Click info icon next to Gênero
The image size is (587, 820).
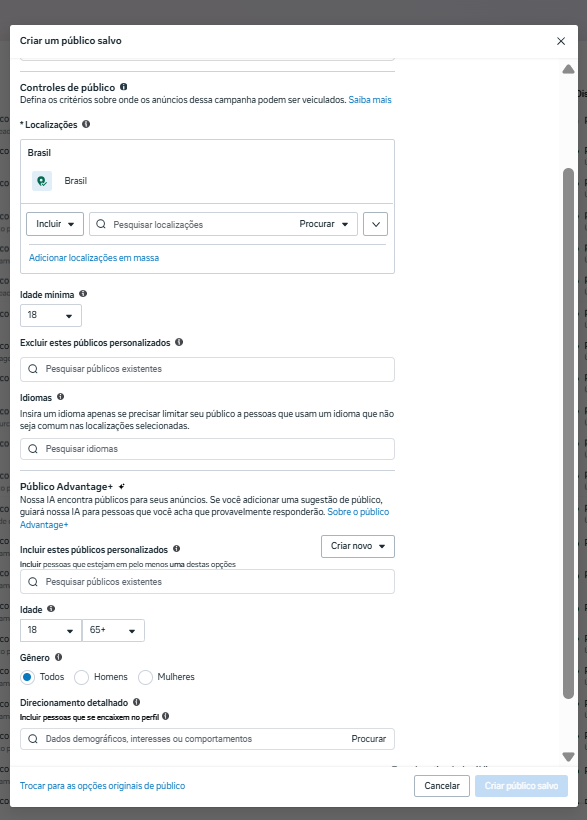[59, 657]
